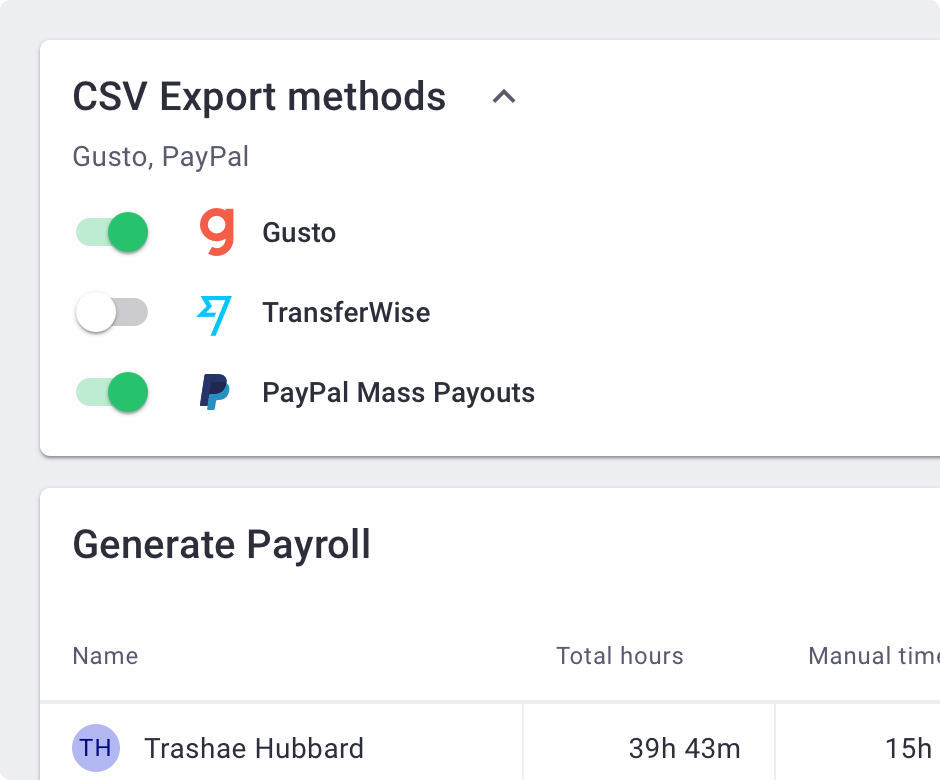Enable the TransferWise export toggle
The width and height of the screenshot is (940, 780).
112,313
